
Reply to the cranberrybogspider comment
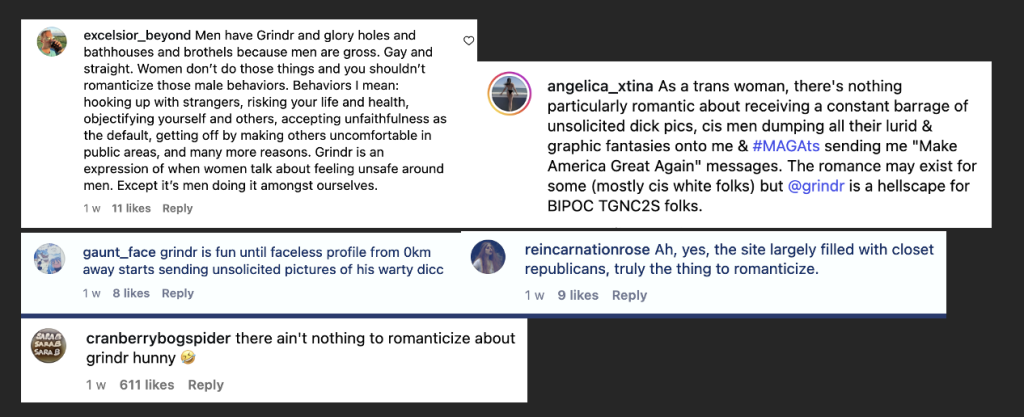click(x=205, y=385)
